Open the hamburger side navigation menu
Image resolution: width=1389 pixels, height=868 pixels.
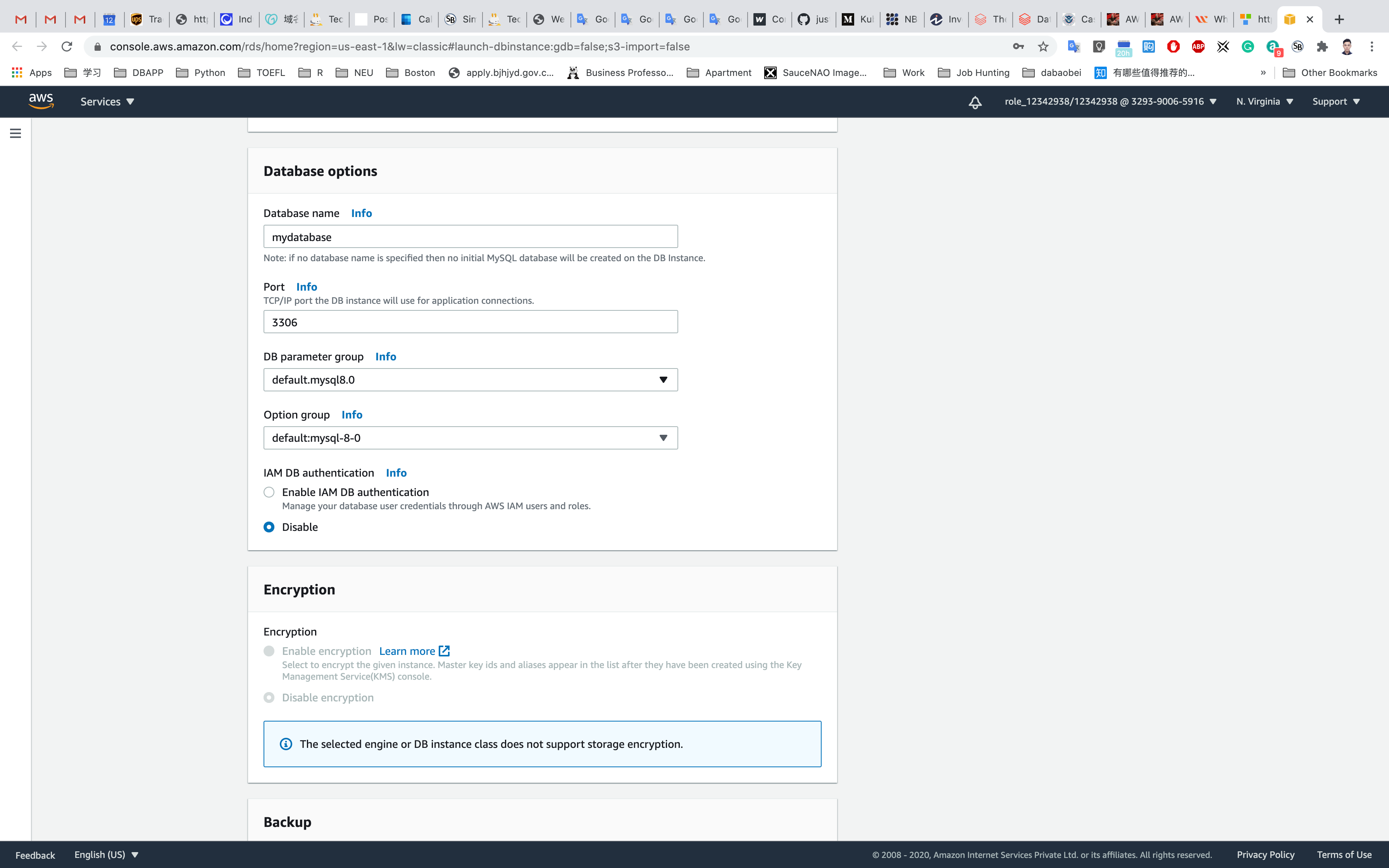(x=16, y=133)
